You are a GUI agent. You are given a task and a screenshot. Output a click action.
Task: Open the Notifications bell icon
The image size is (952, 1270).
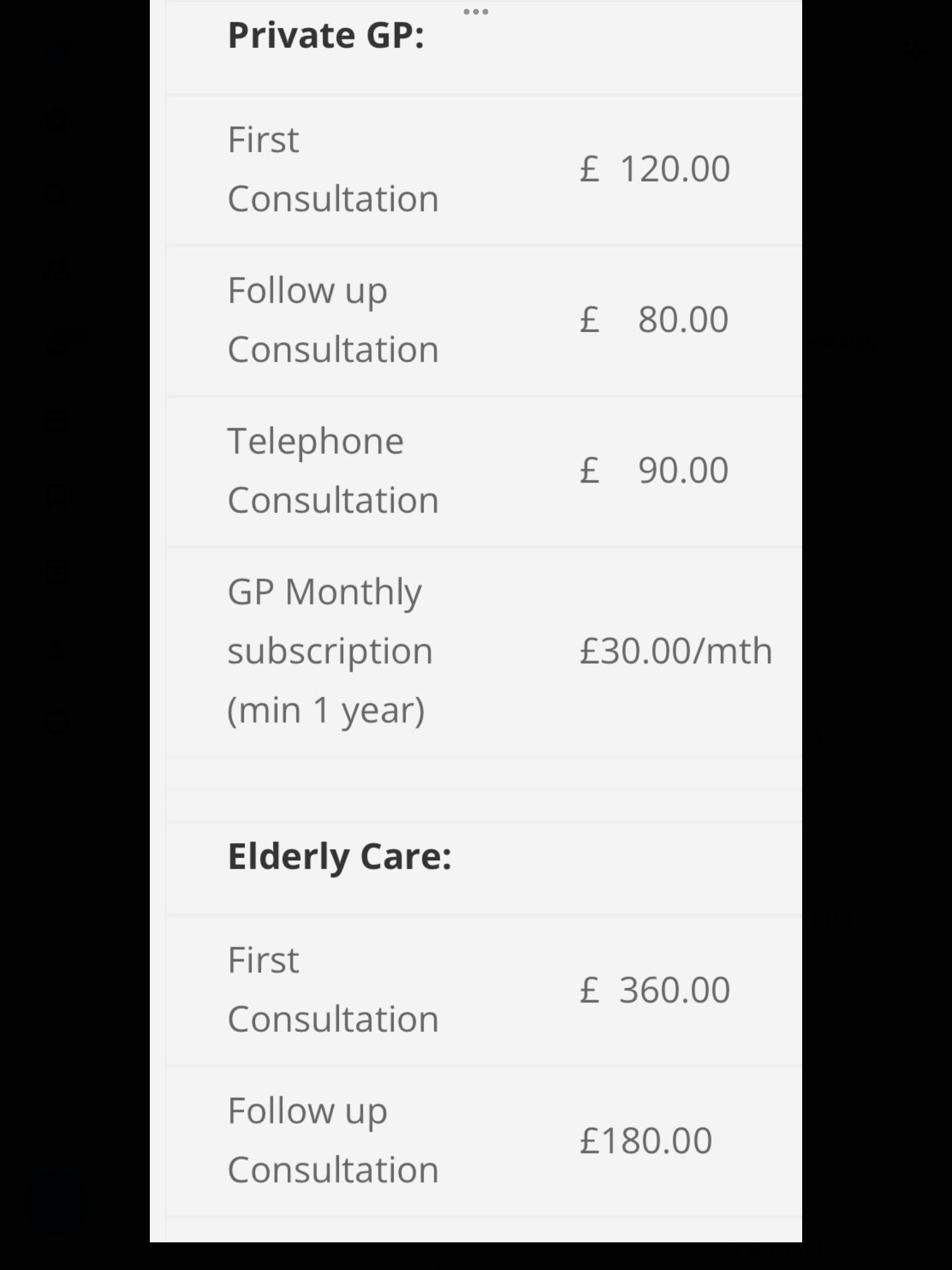coord(57,345)
